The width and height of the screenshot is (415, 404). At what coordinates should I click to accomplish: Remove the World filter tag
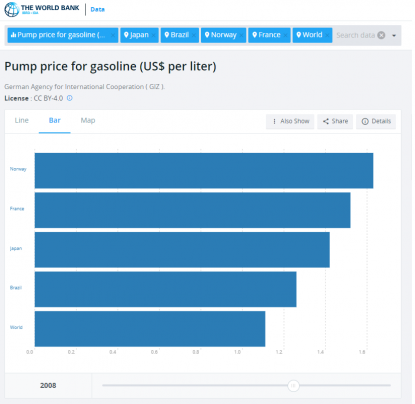327,35
